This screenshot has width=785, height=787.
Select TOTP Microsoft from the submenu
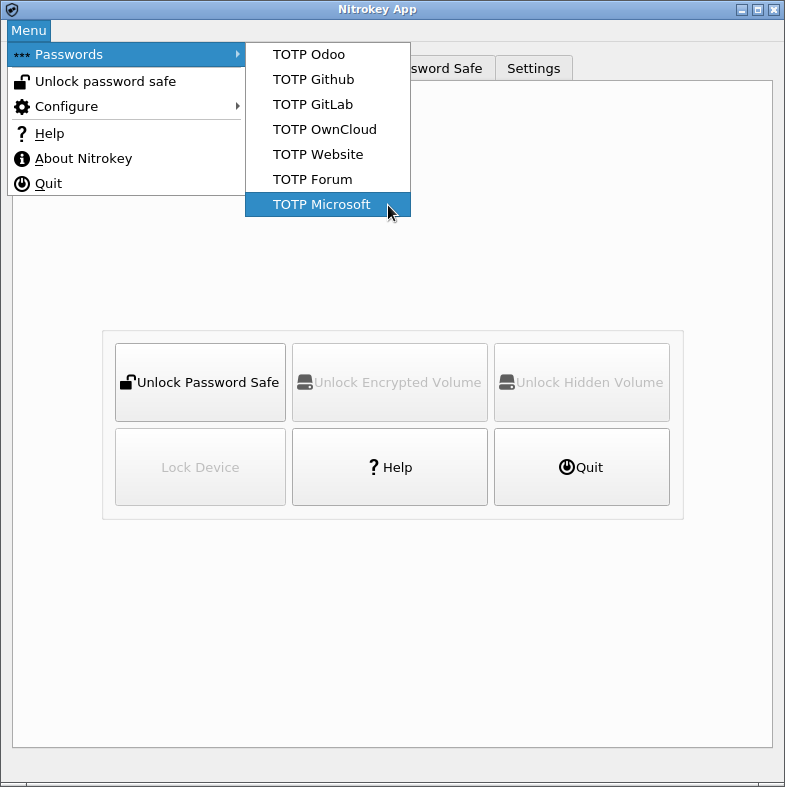coord(321,205)
